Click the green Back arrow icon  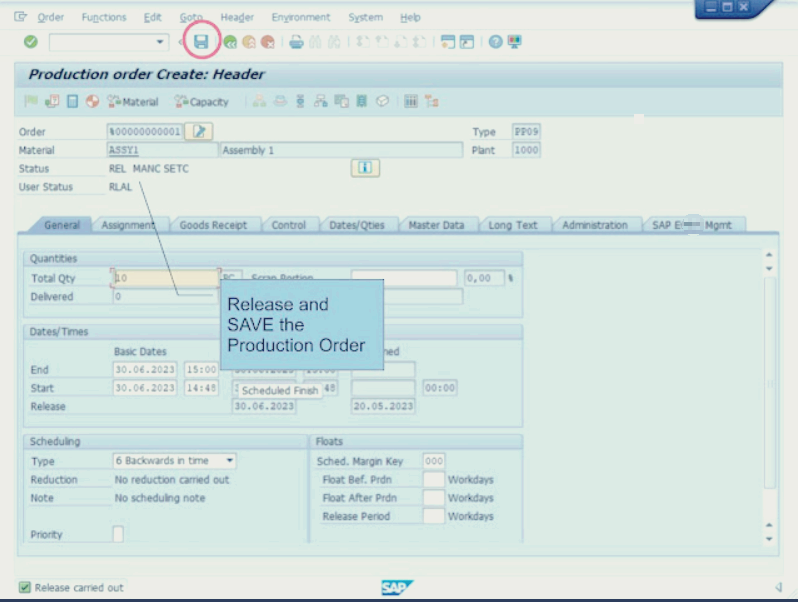[x=230, y=42]
